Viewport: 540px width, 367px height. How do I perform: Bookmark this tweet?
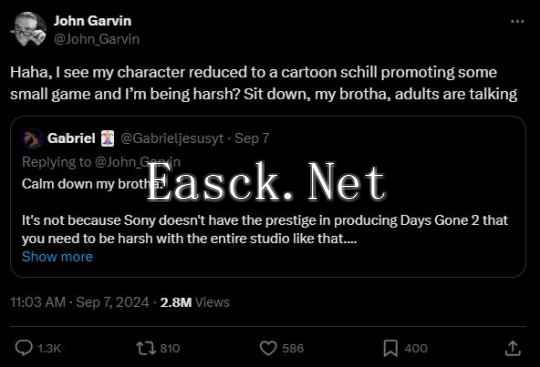pos(391,348)
